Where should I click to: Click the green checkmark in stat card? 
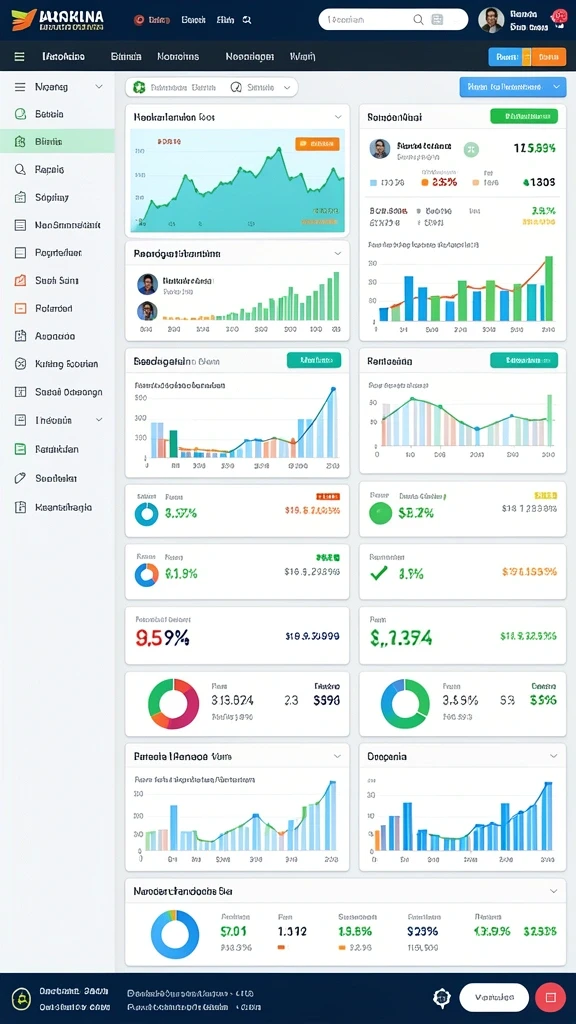point(379,573)
